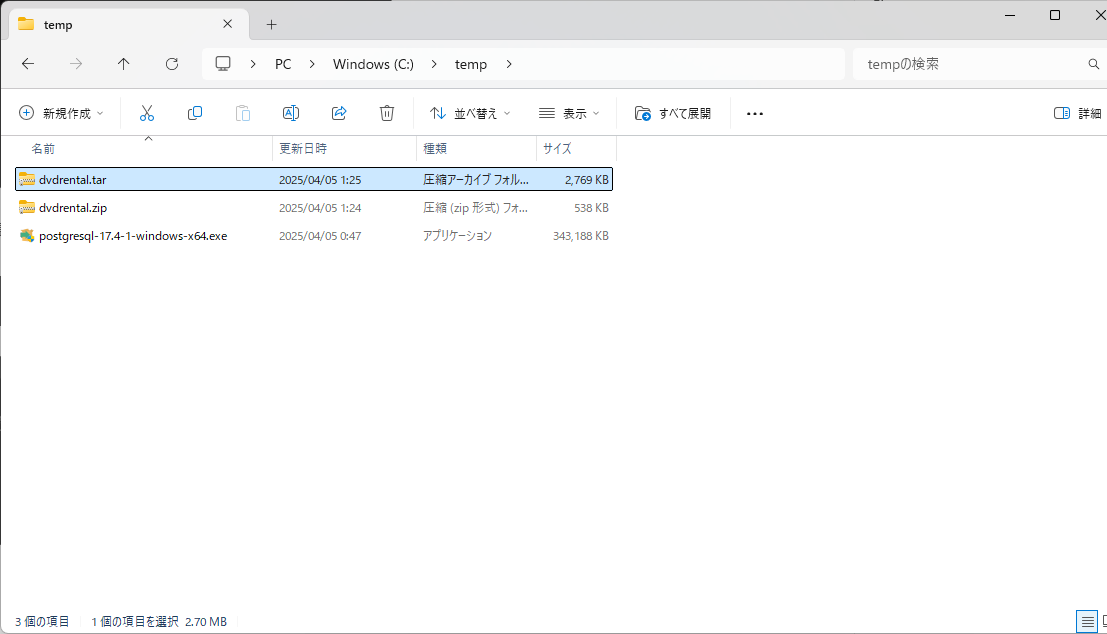Viewport: 1107px width, 634px height.
Task: Open the 新規作成 dropdown
Action: coord(61,113)
